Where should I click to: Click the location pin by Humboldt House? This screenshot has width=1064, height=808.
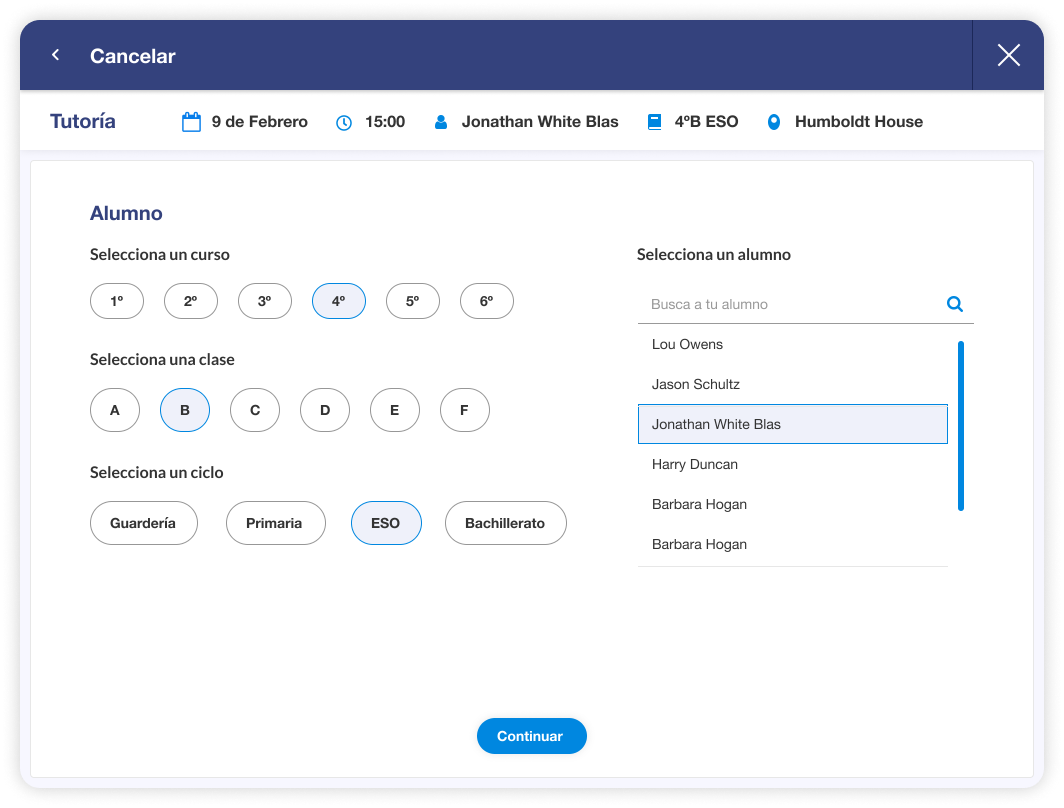(x=774, y=122)
